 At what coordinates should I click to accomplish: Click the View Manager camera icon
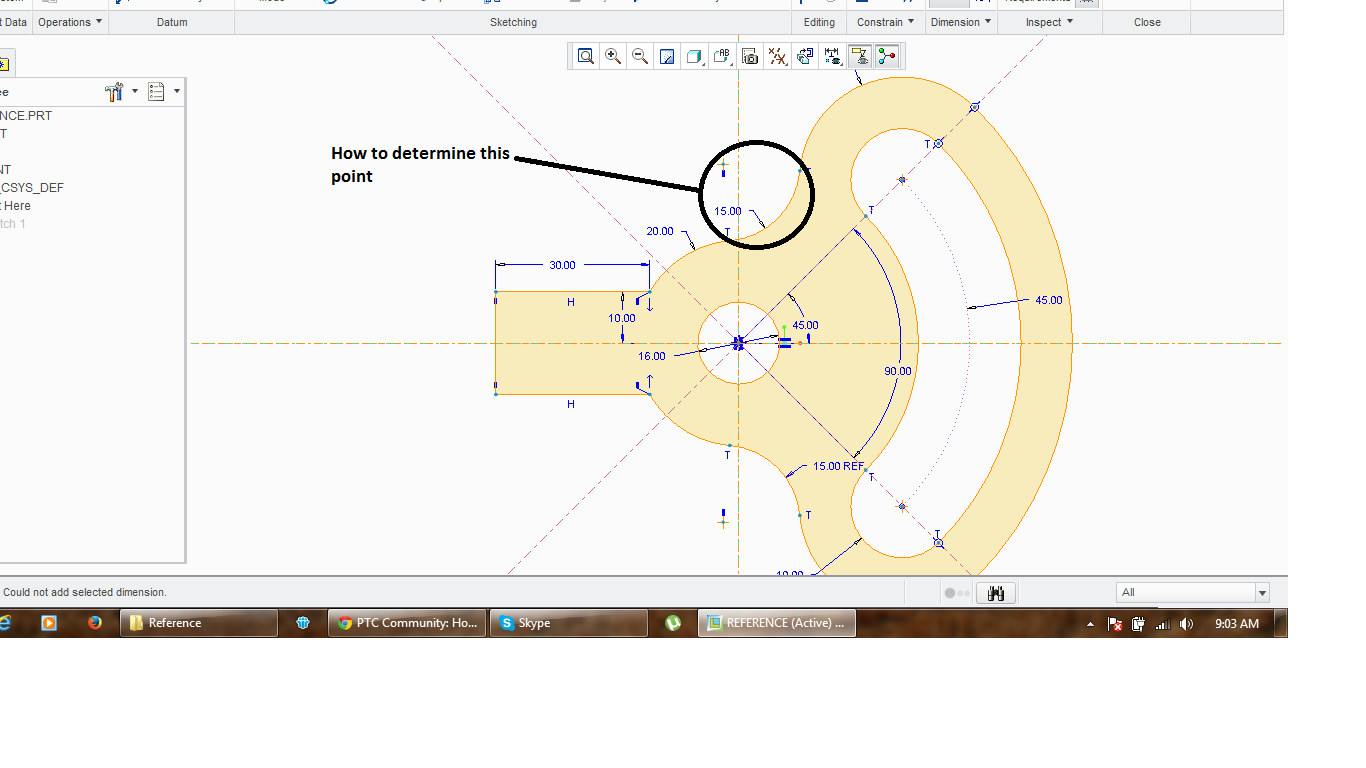coord(749,56)
